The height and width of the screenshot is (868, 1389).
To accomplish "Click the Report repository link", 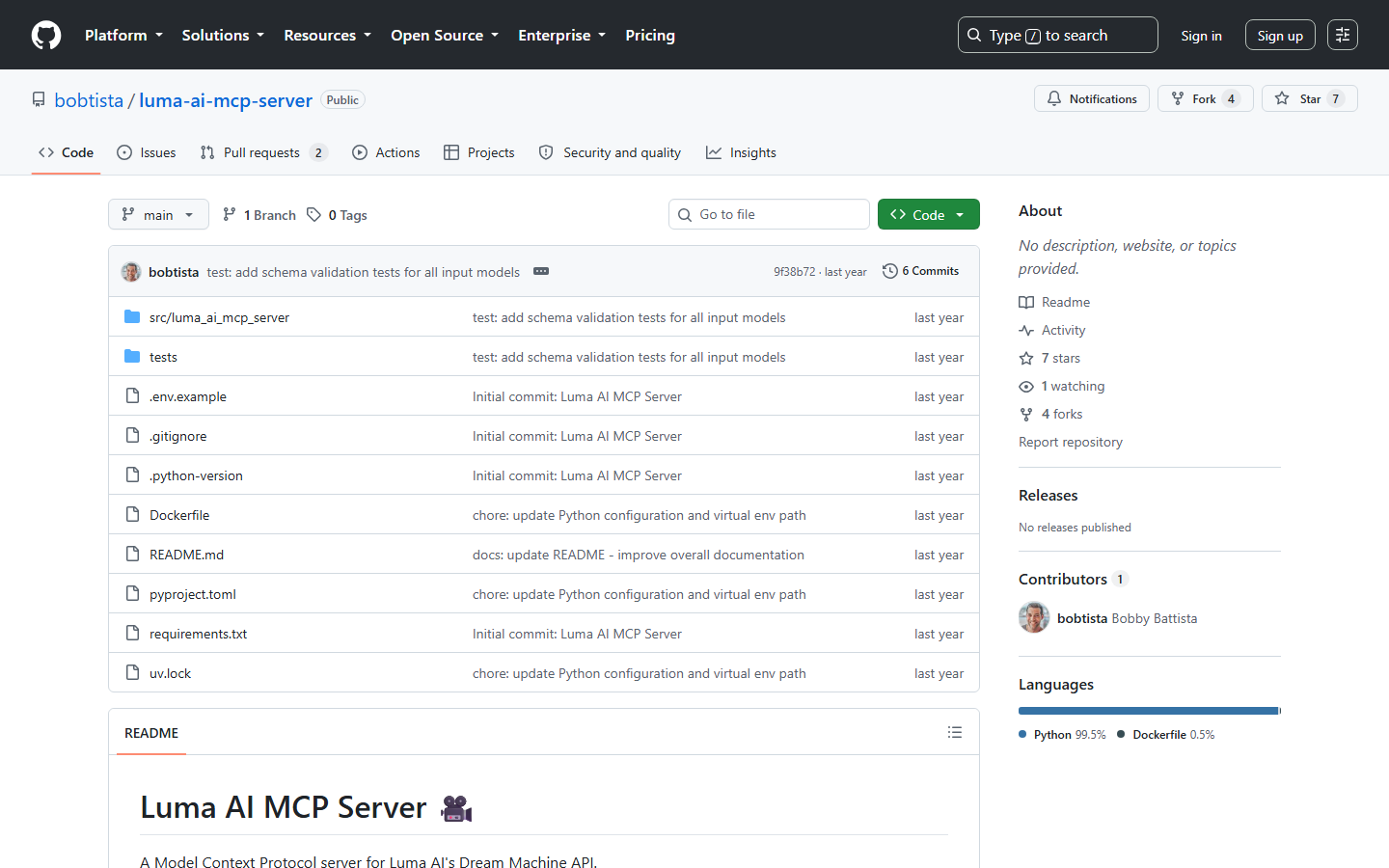I will point(1071,442).
